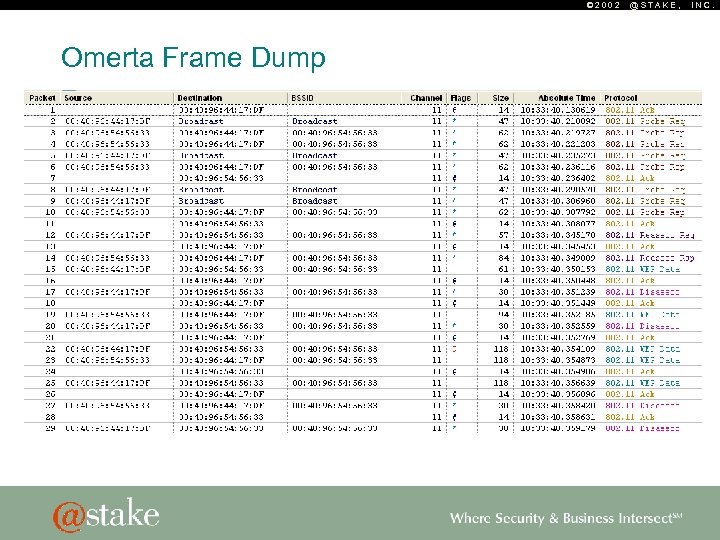Select the source address in packet 4 row
Viewport: 720px width, 540px height.
coord(107,144)
